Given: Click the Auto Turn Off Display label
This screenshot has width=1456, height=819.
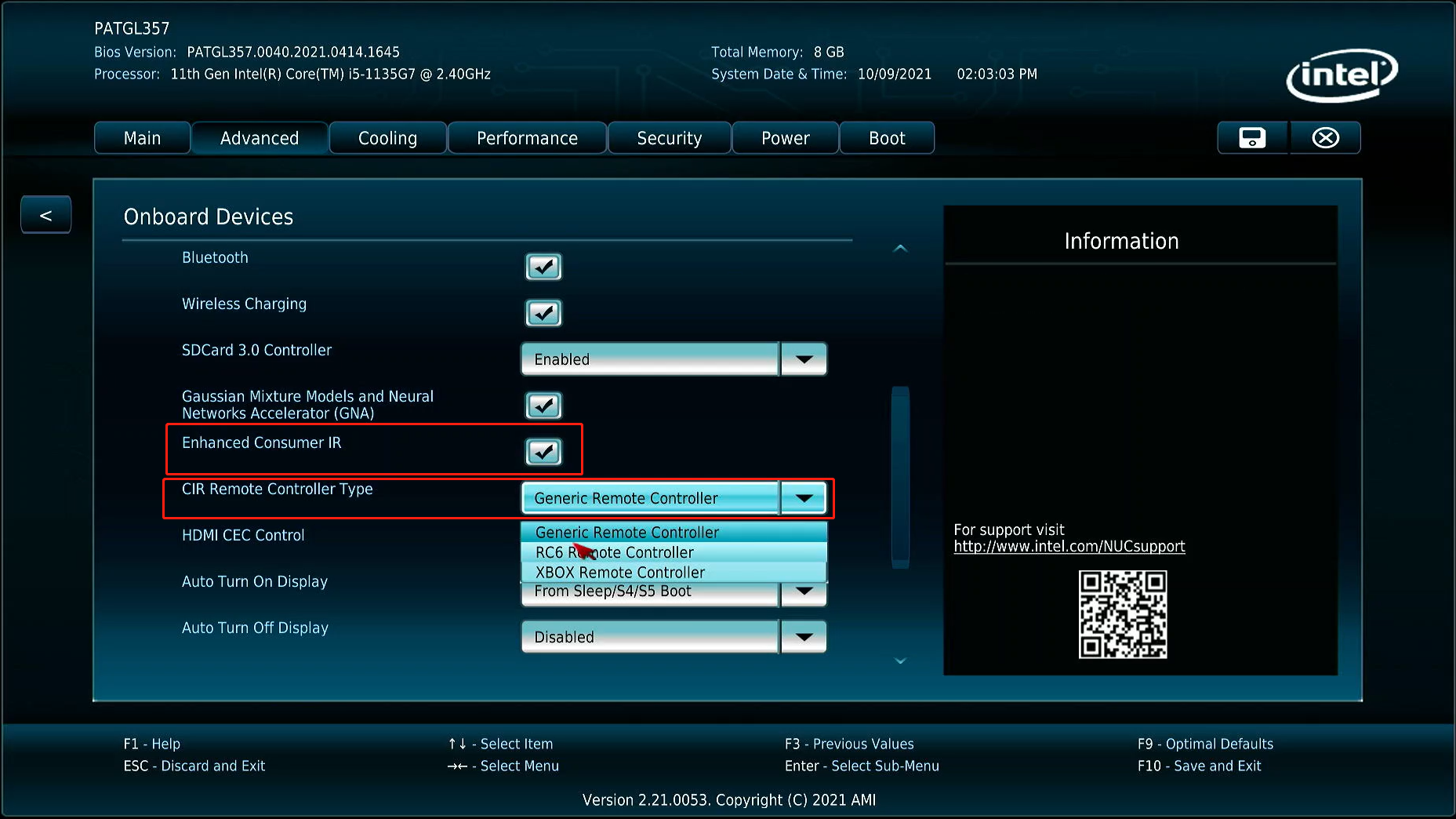Looking at the screenshot, I should 255,628.
